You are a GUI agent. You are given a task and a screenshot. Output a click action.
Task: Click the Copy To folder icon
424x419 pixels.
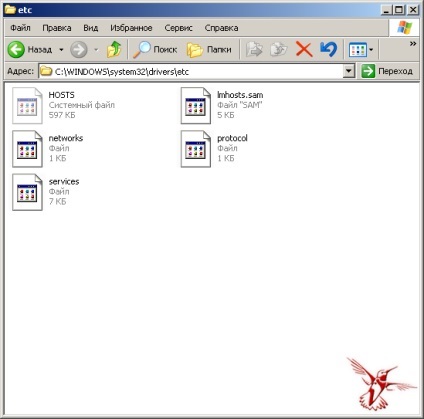point(279,50)
